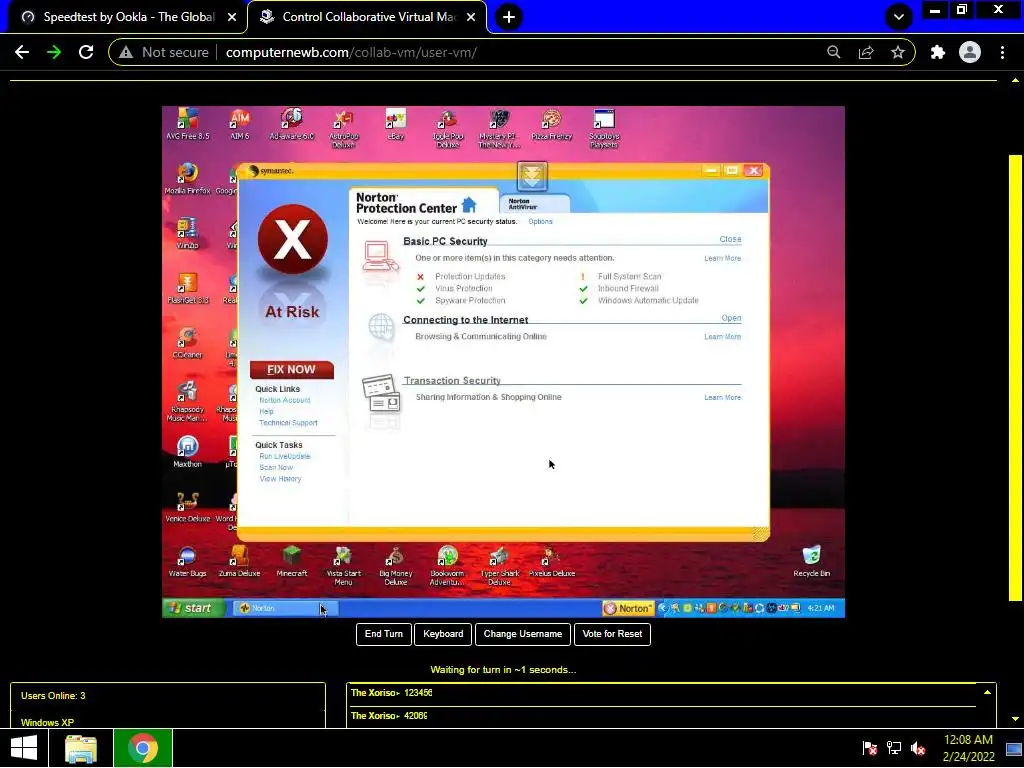Viewport: 1024px width, 768px height.
Task: Select the Venice Deluxe desktop icon
Action: pos(187,507)
